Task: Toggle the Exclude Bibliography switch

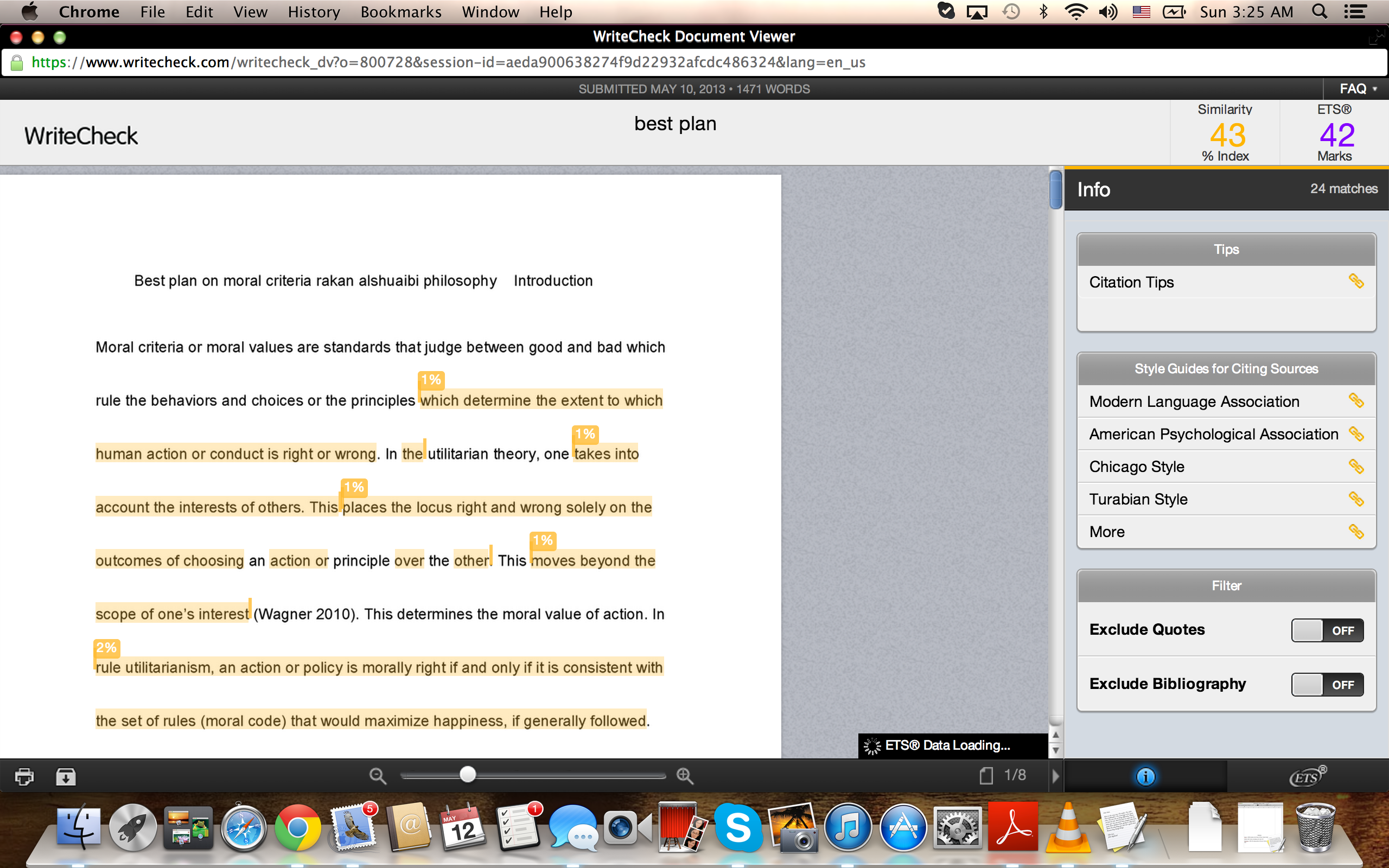Action: pyautogui.click(x=1327, y=684)
